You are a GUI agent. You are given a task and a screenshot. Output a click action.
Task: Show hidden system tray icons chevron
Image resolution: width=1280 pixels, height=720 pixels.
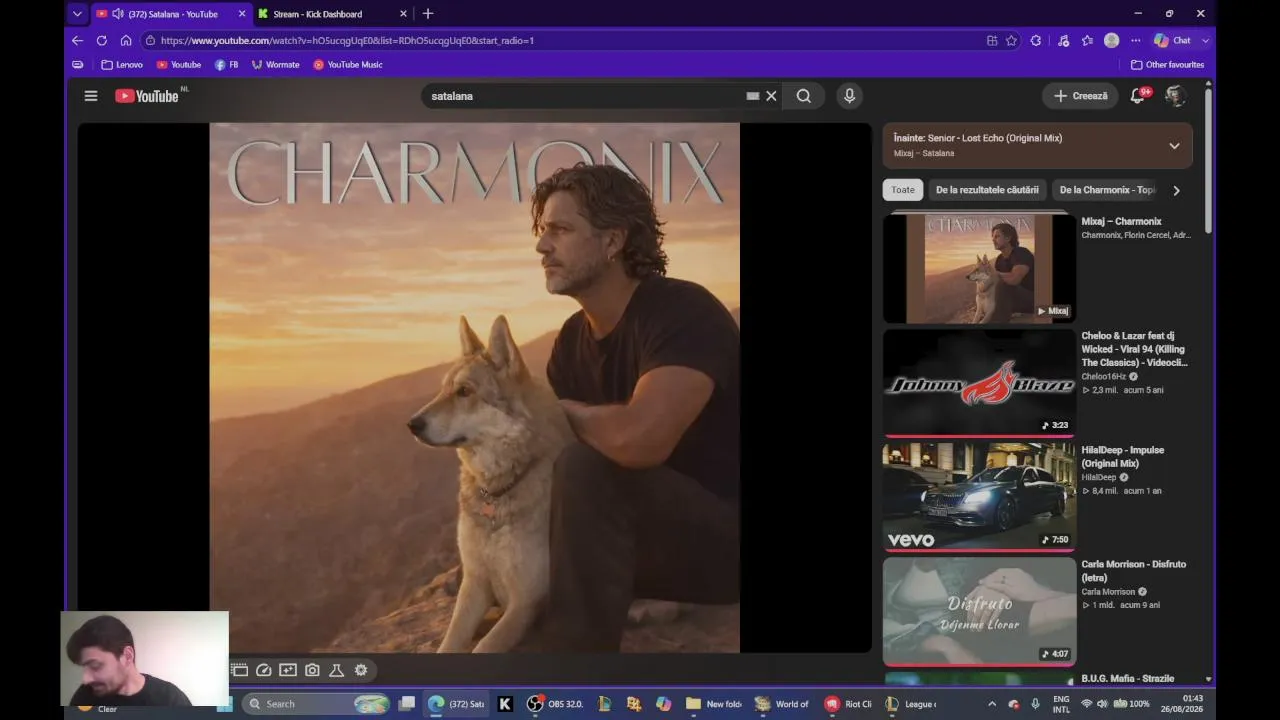[x=992, y=704]
